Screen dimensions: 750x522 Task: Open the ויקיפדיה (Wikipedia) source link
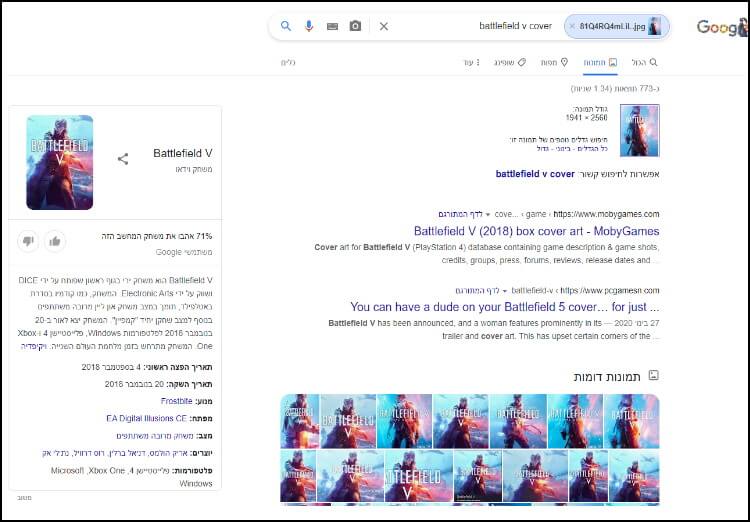[x=33, y=346]
